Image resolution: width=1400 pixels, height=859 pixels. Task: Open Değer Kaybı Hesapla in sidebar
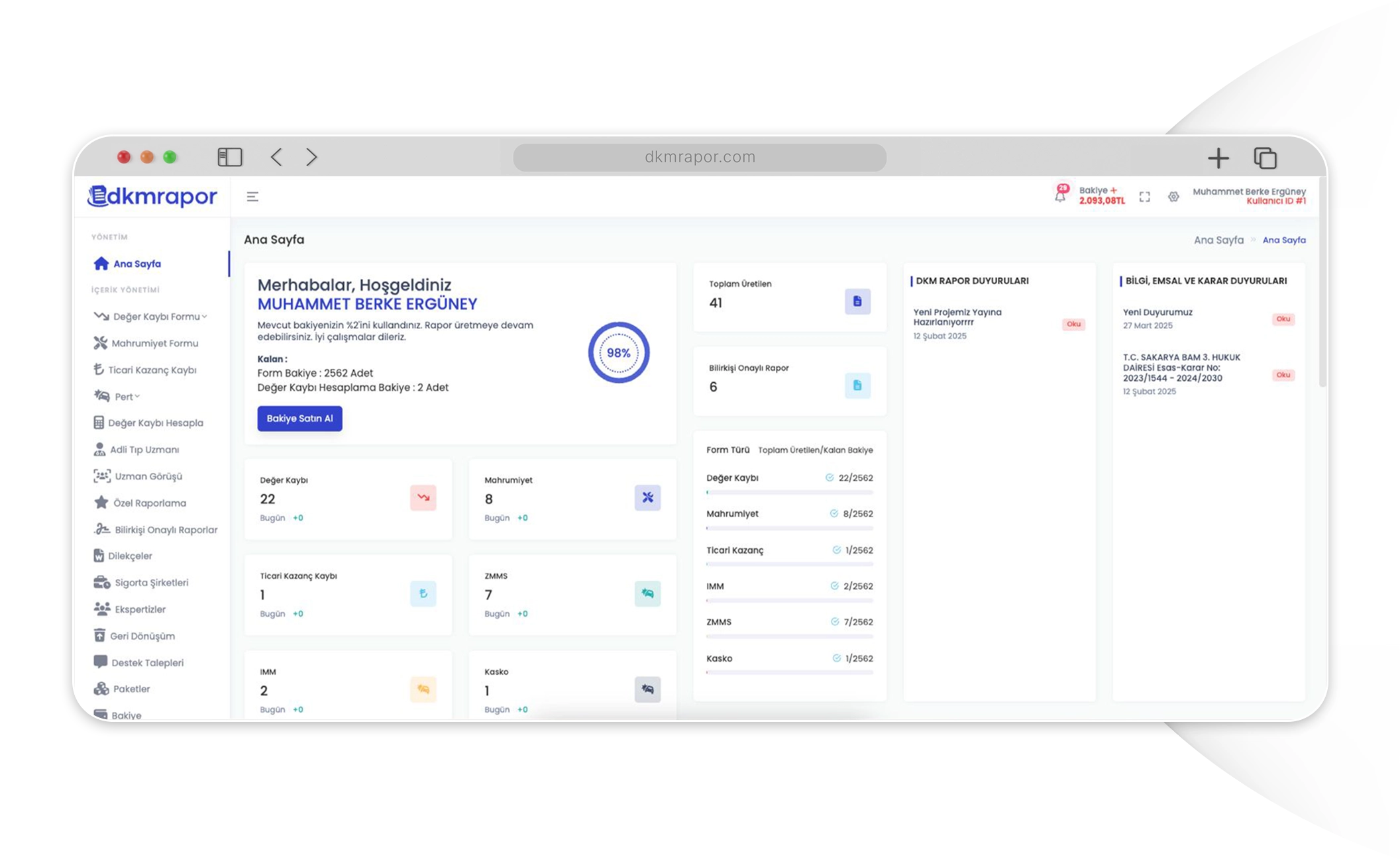[148, 423]
